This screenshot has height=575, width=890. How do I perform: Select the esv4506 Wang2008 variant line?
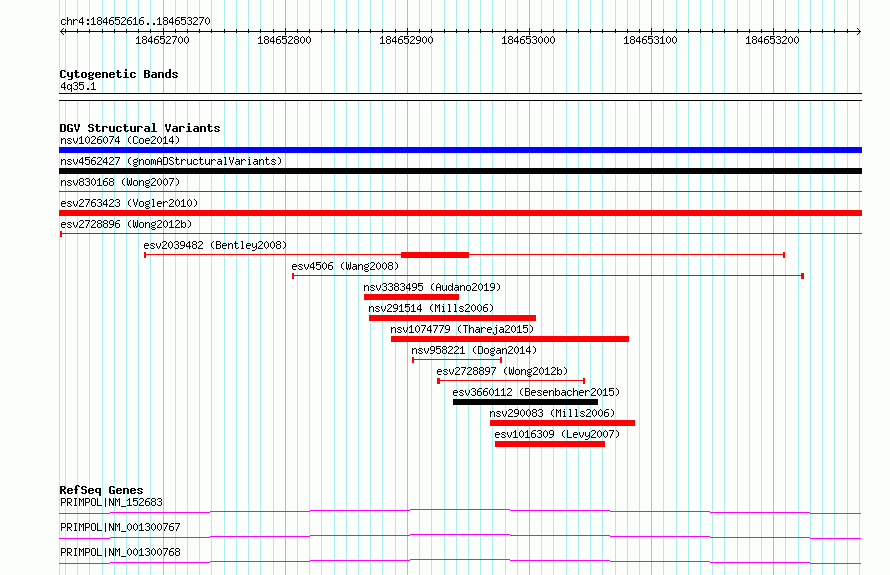click(548, 276)
